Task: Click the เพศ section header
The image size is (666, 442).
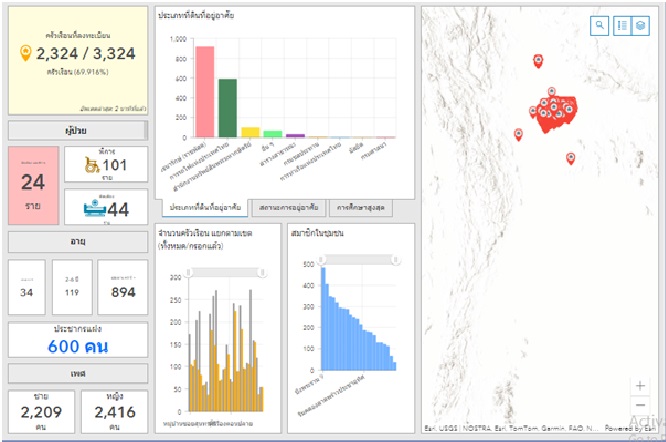Action: click(78, 373)
